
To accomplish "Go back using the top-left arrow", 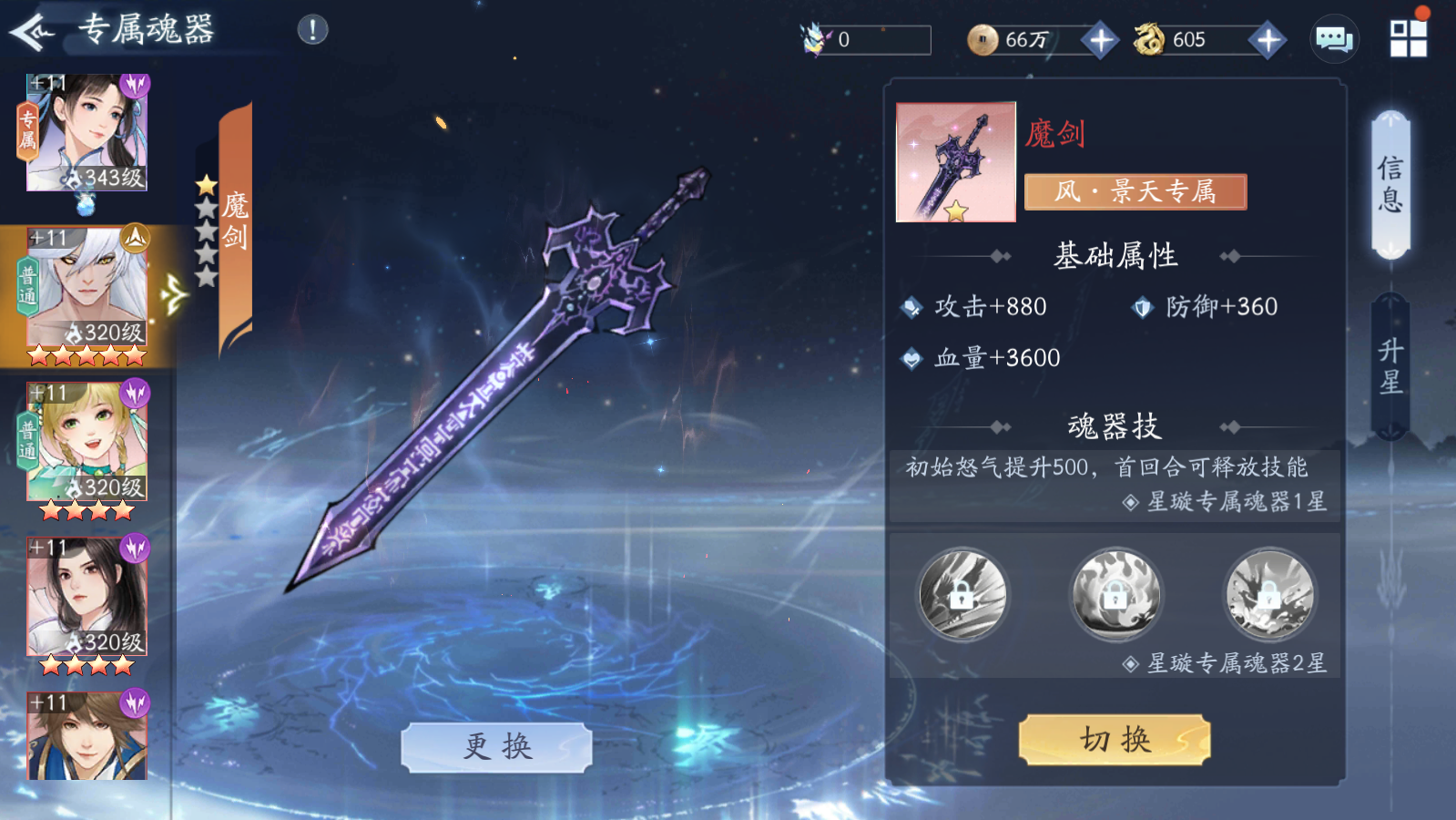I will (33, 32).
